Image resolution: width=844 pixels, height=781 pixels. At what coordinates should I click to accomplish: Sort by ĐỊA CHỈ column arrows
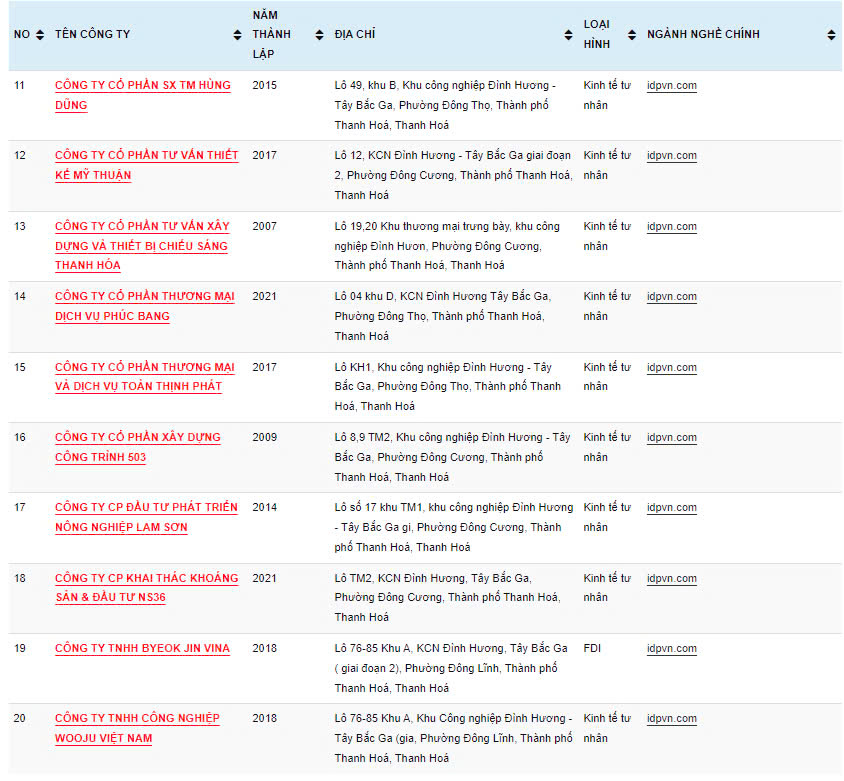point(568,35)
